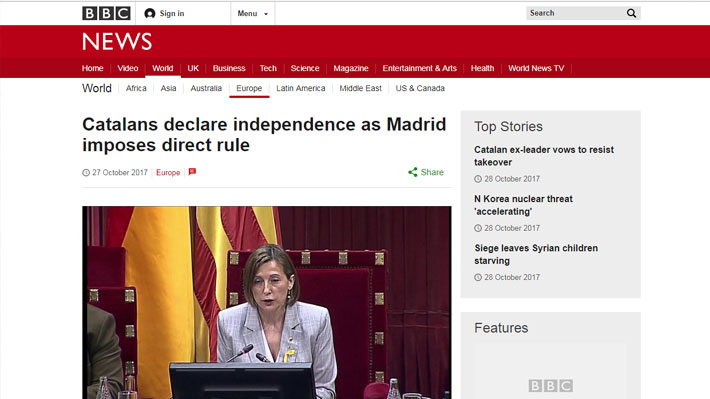Select the Europe sub-section
Screen dimensions: 710x399
pyautogui.click(x=249, y=88)
